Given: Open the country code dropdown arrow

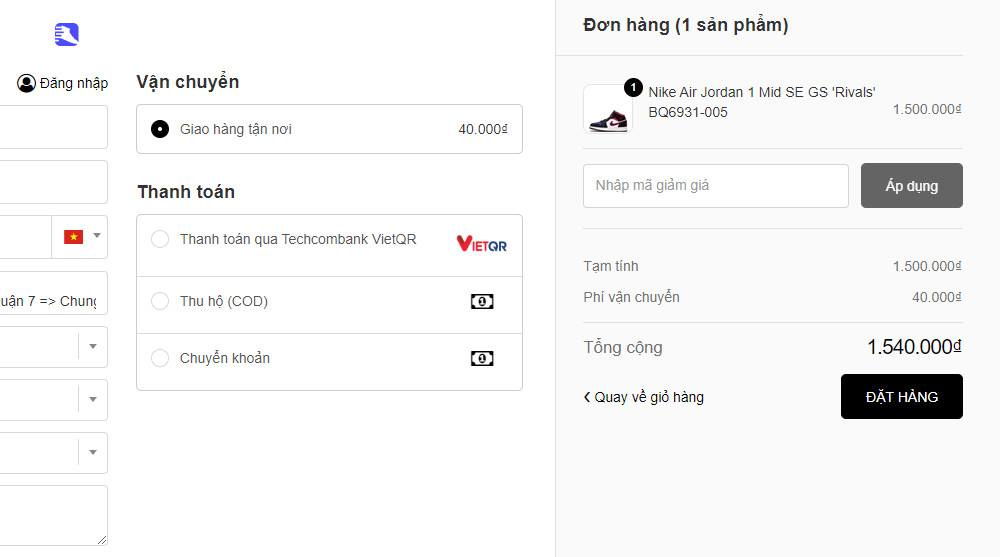Looking at the screenshot, I should 97,237.
